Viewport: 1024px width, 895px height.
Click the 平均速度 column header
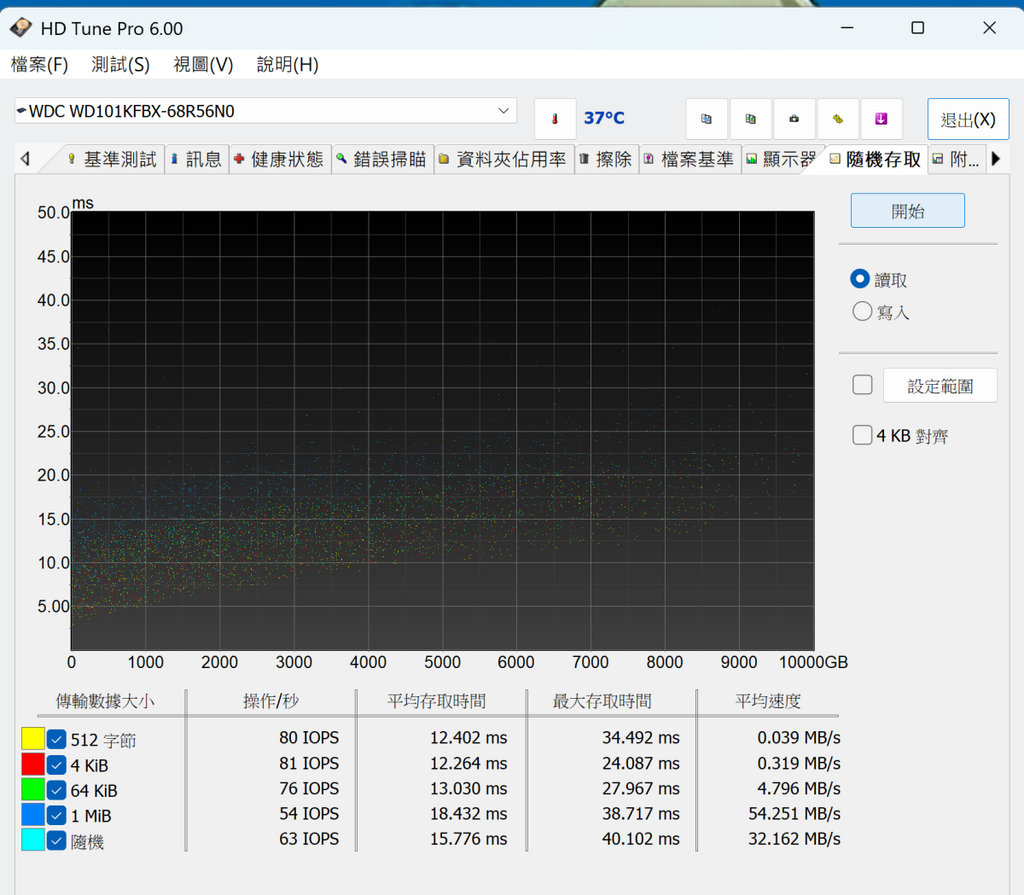click(x=768, y=701)
